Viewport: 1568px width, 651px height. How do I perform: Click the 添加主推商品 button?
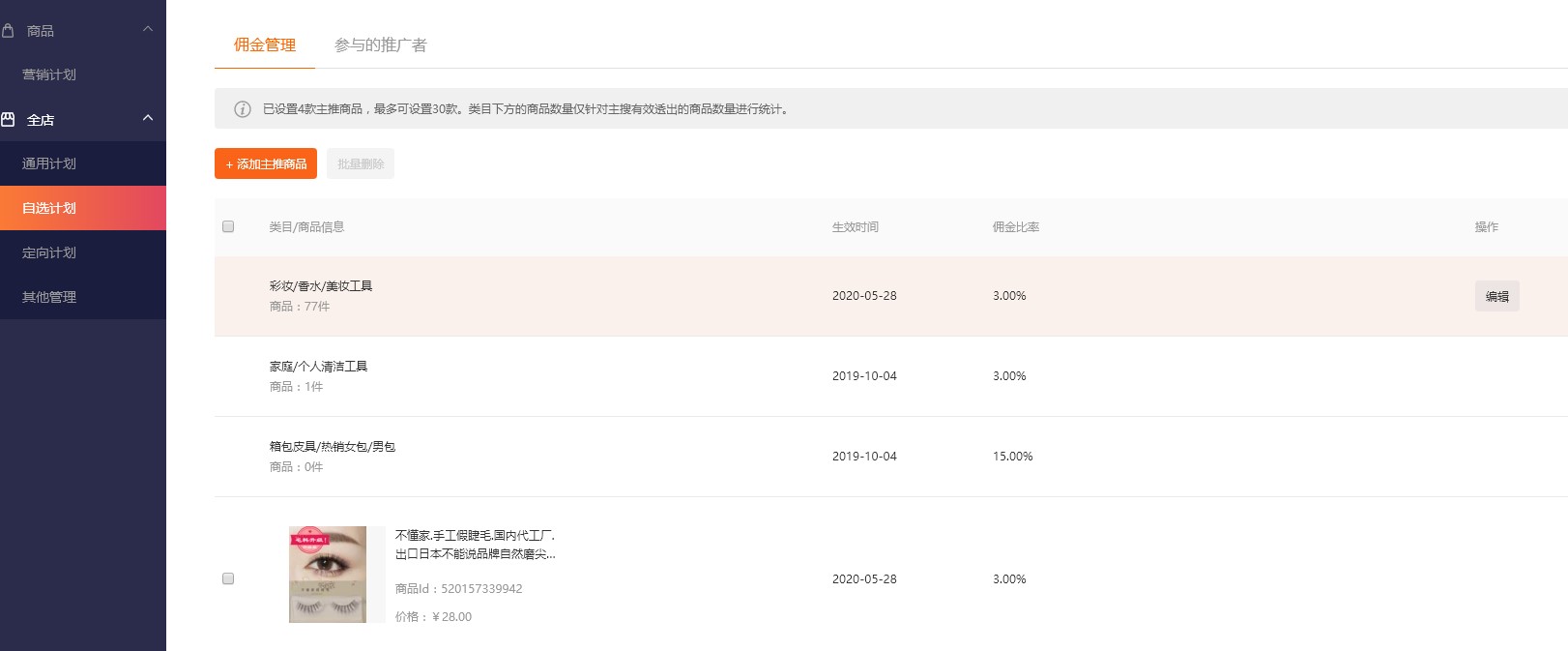click(266, 163)
